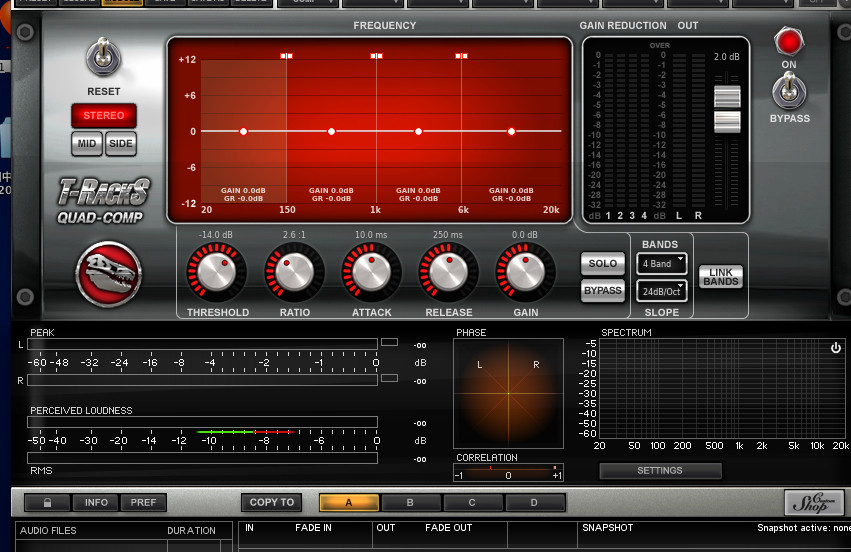Click the perceived loudness meter scale
The height and width of the screenshot is (552, 851).
coord(202,440)
